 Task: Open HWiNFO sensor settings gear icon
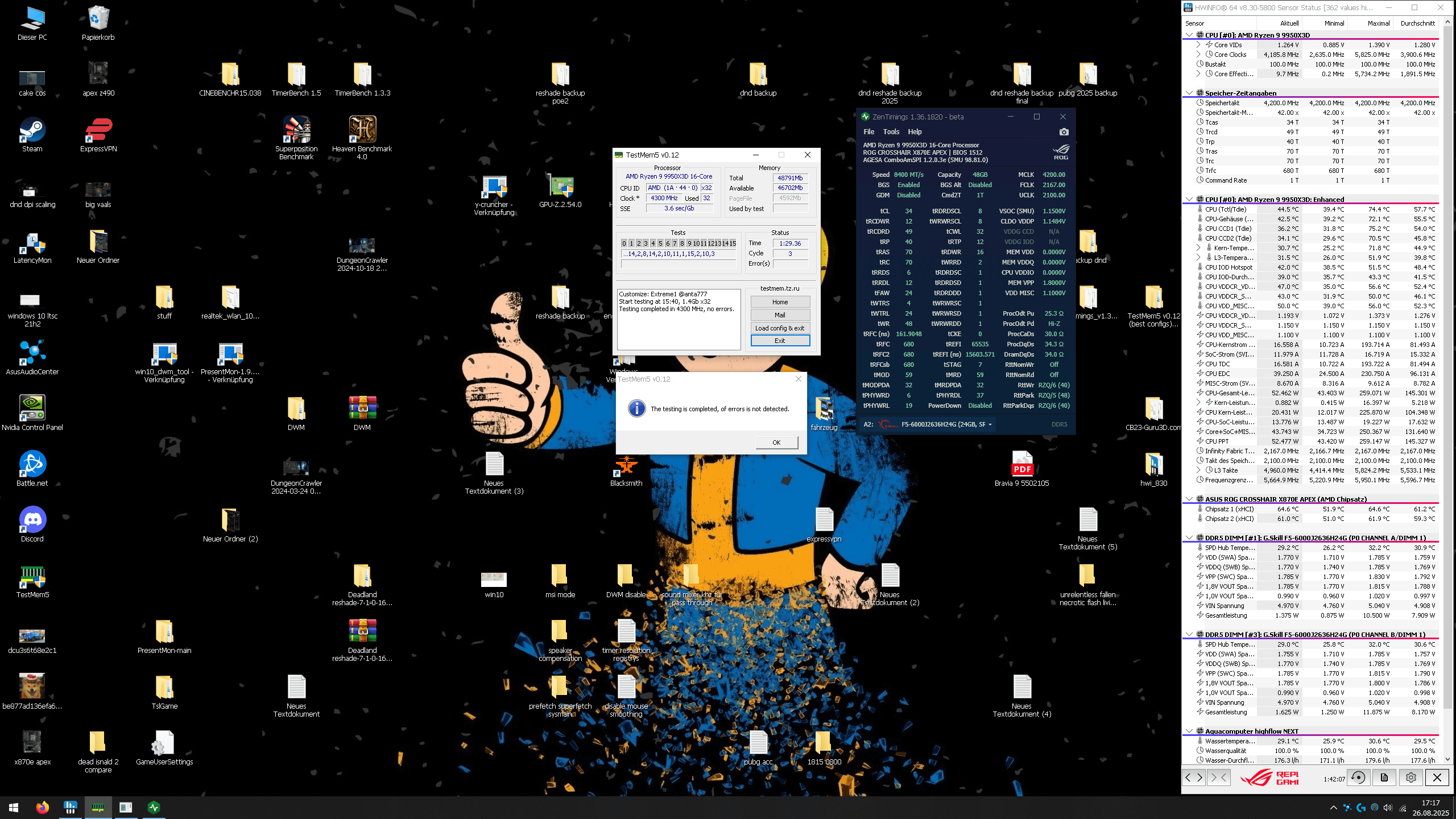pos(1410,777)
